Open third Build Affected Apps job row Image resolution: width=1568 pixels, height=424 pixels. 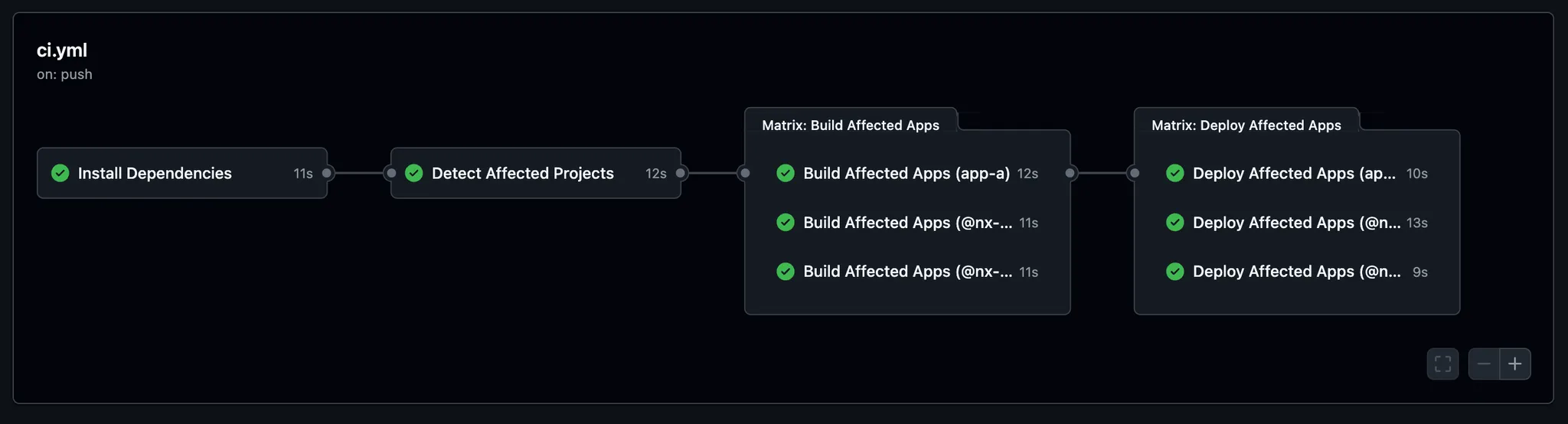click(907, 272)
